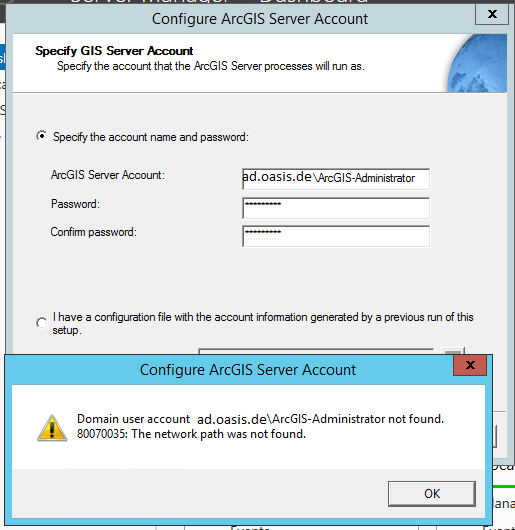Choose the 'I have a configuration file' option

coord(42,323)
